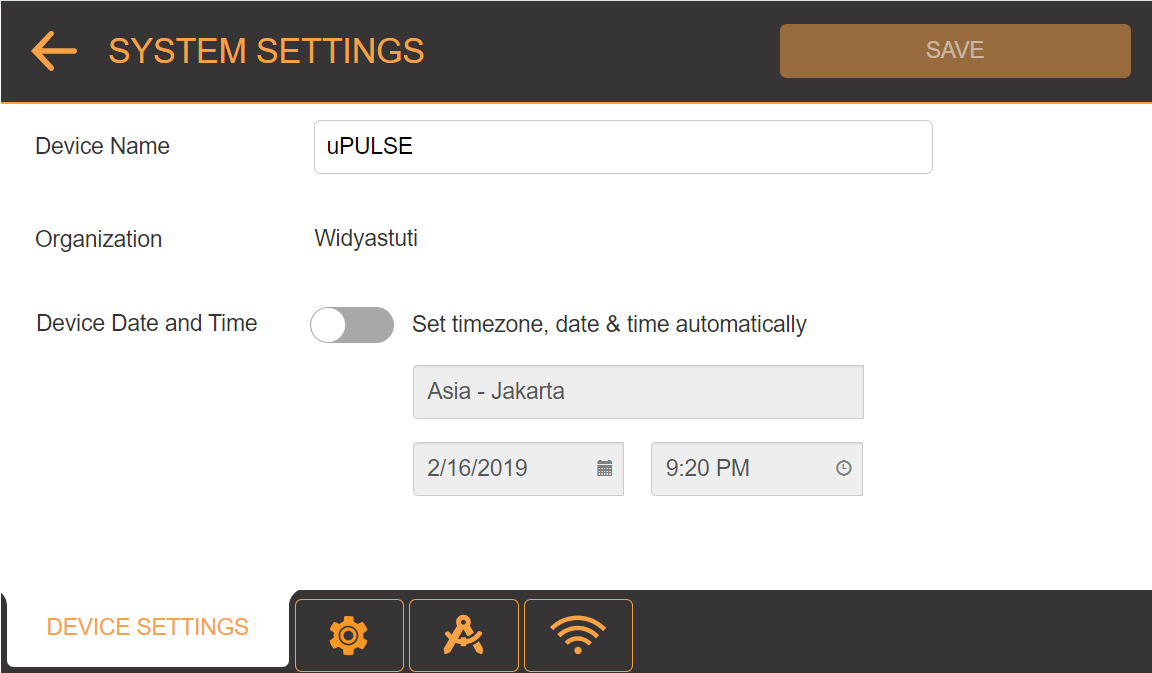This screenshot has width=1152, height=673.
Task: Click the Device Date and Time label
Action: point(147,324)
